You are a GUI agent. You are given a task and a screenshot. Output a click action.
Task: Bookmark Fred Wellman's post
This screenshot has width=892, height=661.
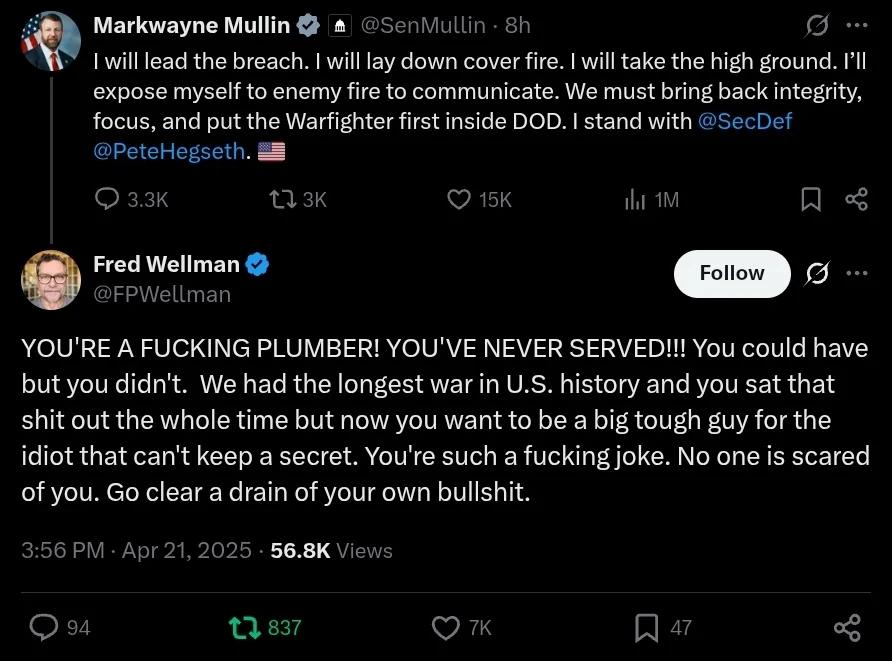coord(647,627)
